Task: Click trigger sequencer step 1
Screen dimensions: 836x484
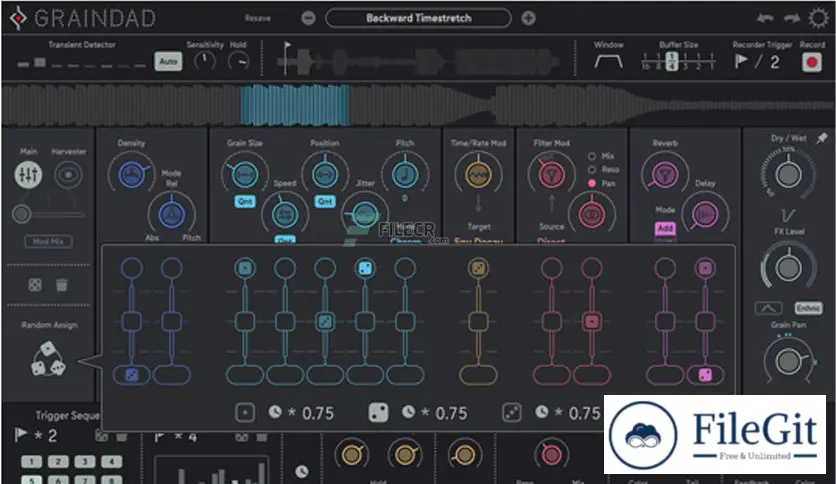Action: pyautogui.click(x=31, y=462)
